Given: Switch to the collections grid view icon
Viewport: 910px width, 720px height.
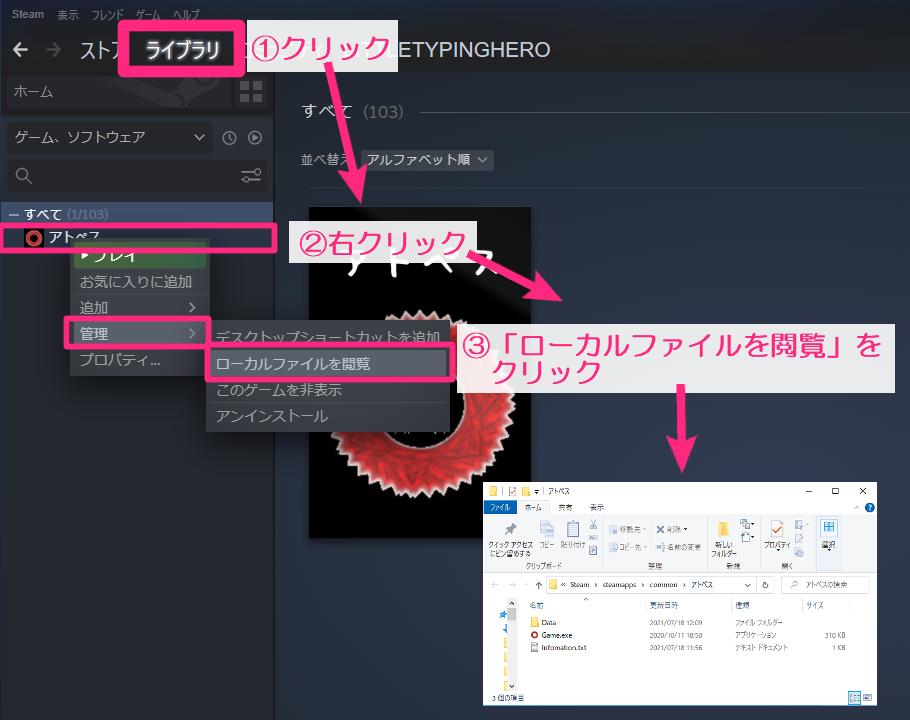Looking at the screenshot, I should tap(250, 93).
